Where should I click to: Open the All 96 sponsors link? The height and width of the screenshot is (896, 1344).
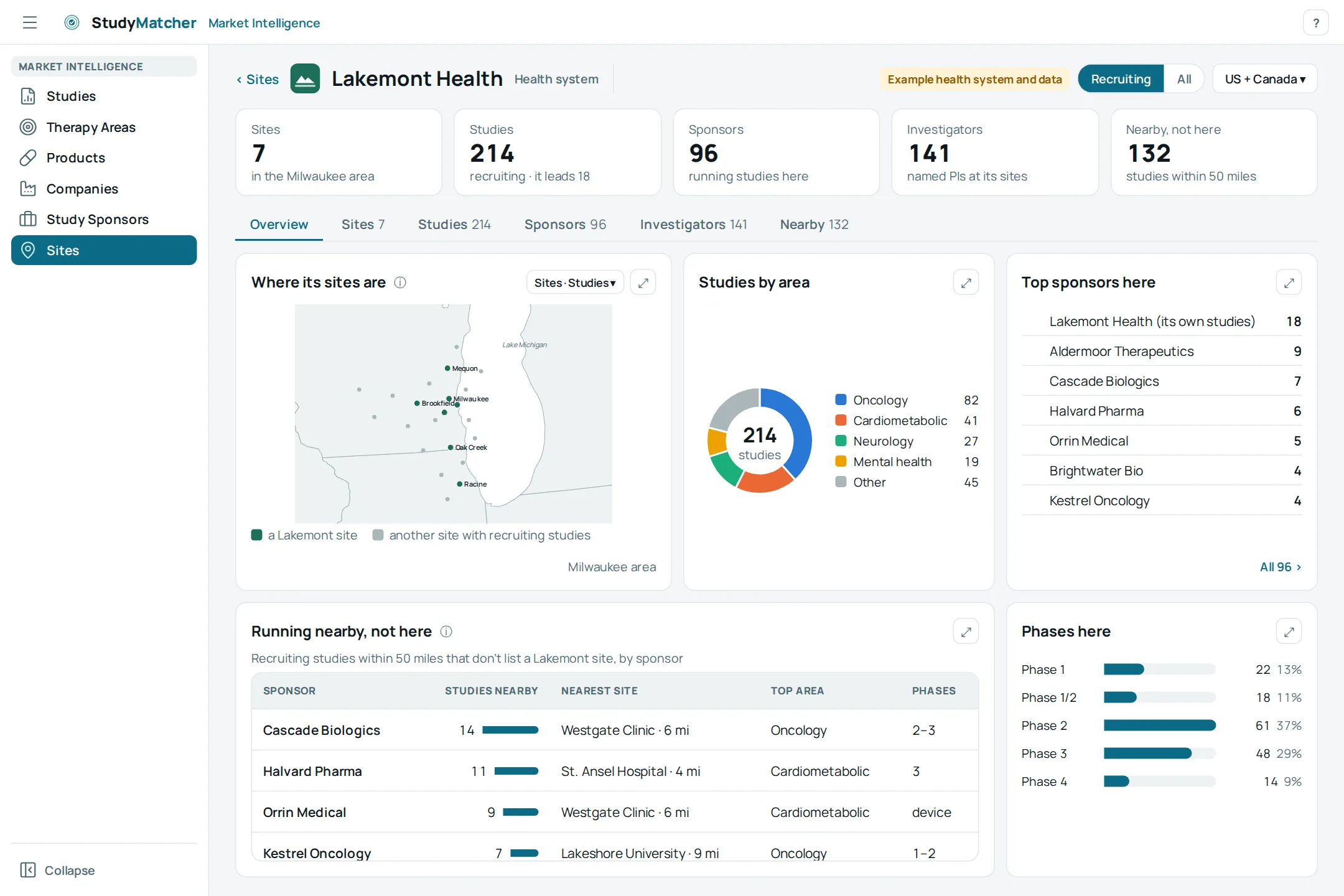1281,567
